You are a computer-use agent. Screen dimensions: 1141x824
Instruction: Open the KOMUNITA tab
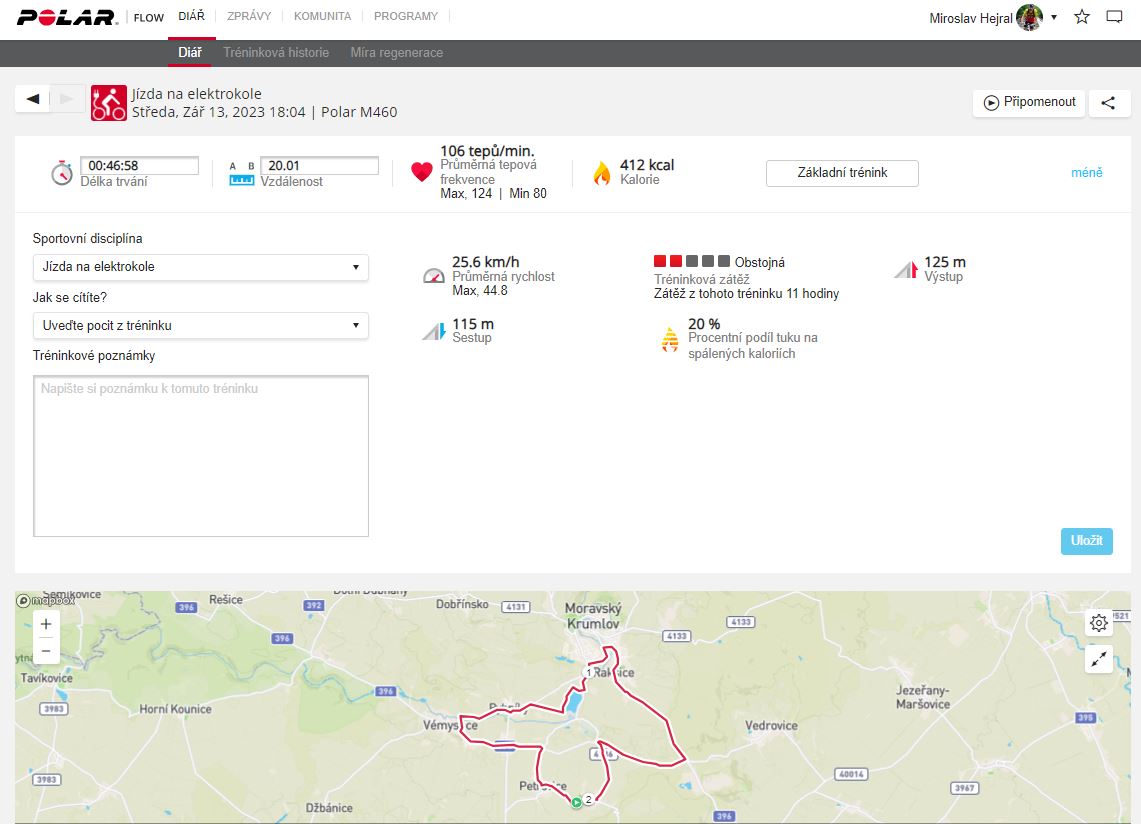[322, 16]
